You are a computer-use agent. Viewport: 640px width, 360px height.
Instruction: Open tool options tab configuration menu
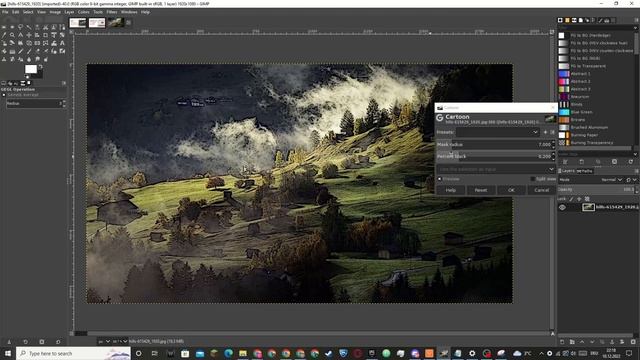coord(64,83)
